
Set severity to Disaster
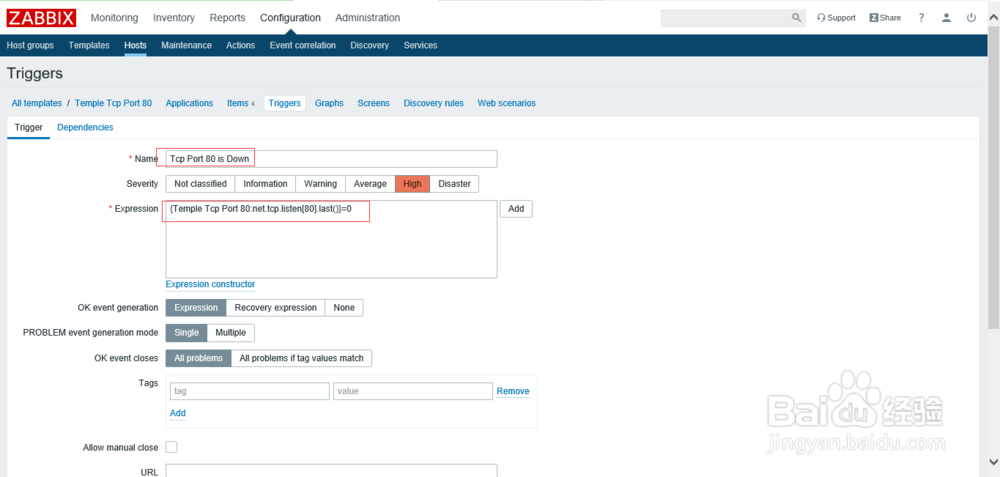point(454,184)
